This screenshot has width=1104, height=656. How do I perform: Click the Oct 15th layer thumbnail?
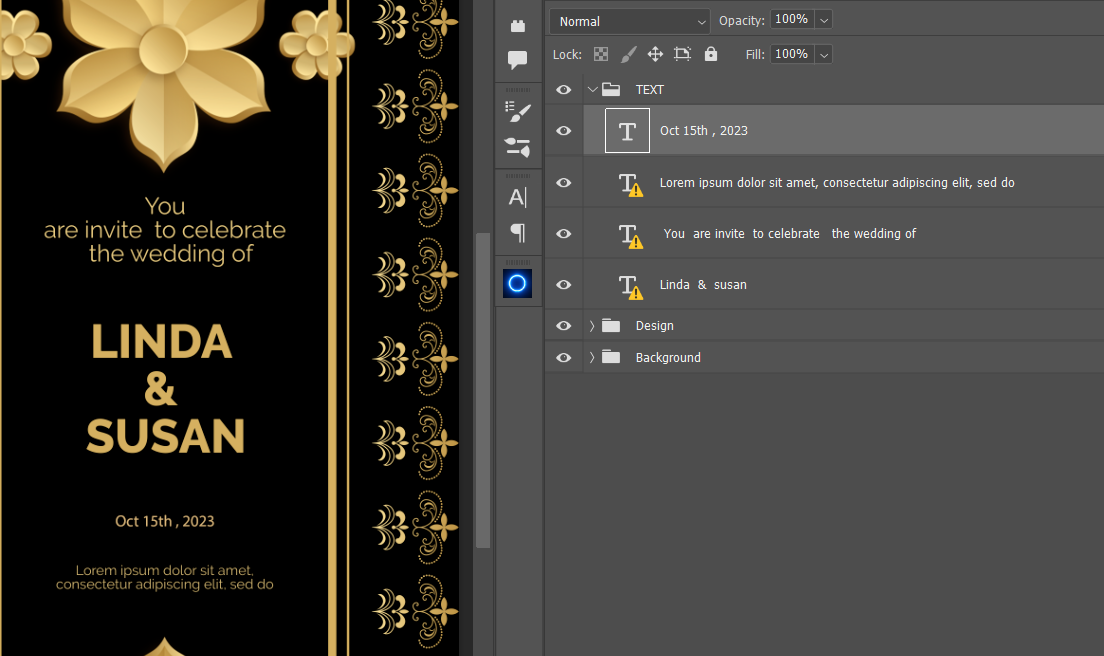[x=627, y=131]
